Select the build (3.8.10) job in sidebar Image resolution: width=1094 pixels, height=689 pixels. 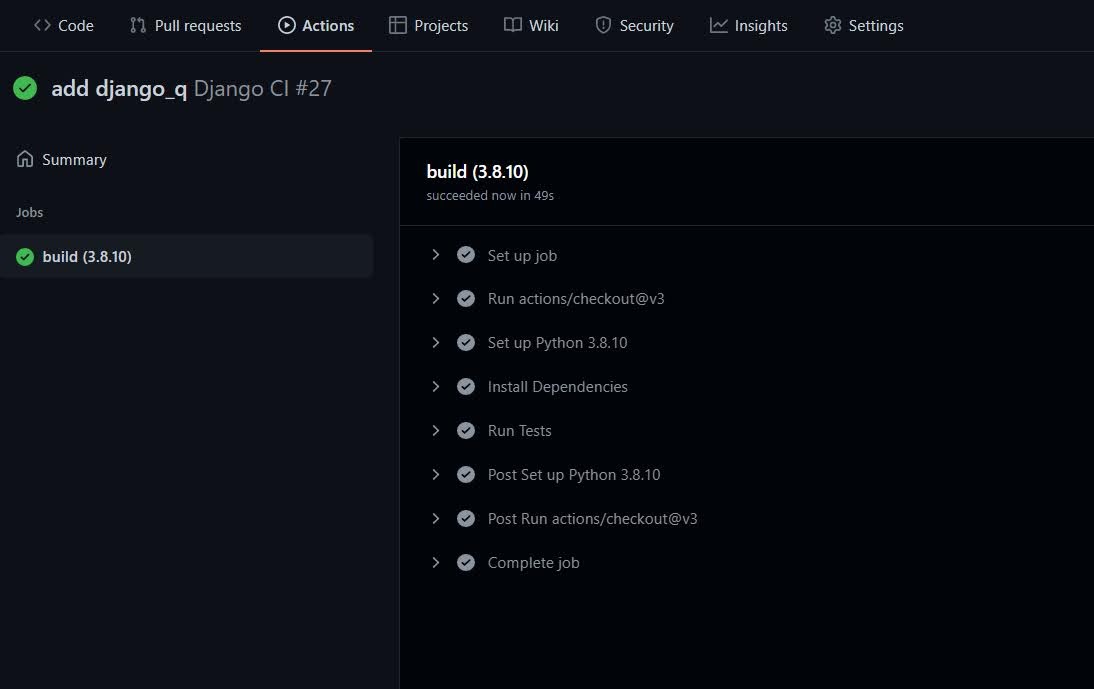coord(186,256)
